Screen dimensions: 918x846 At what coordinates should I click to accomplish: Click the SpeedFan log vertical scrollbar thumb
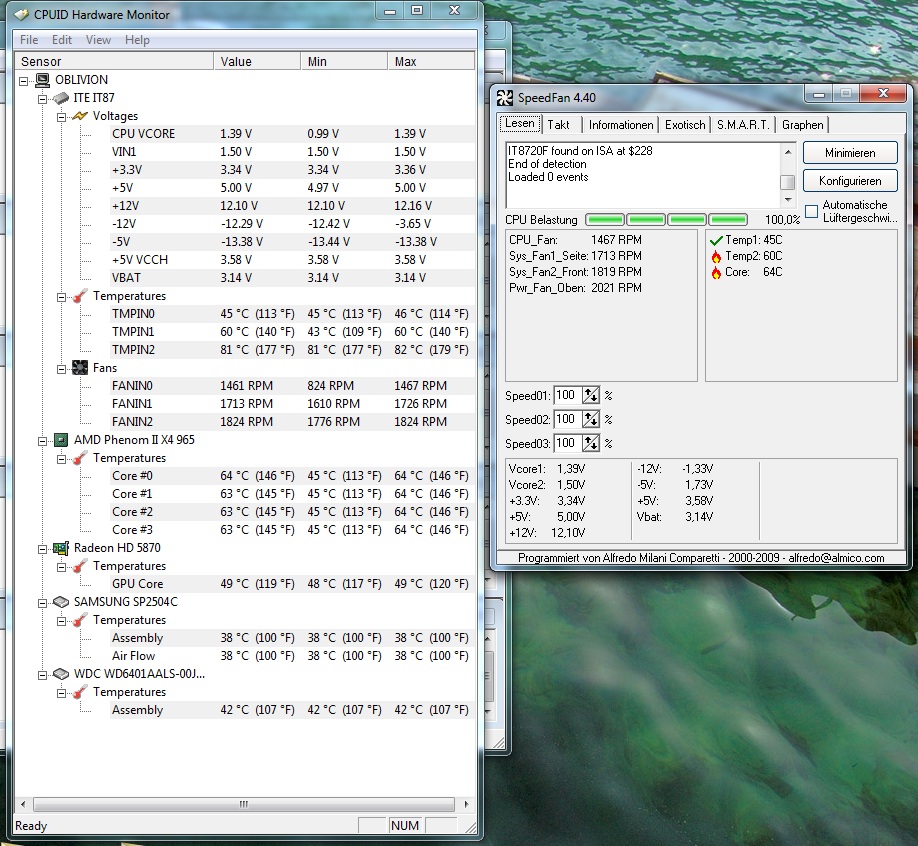[788, 182]
